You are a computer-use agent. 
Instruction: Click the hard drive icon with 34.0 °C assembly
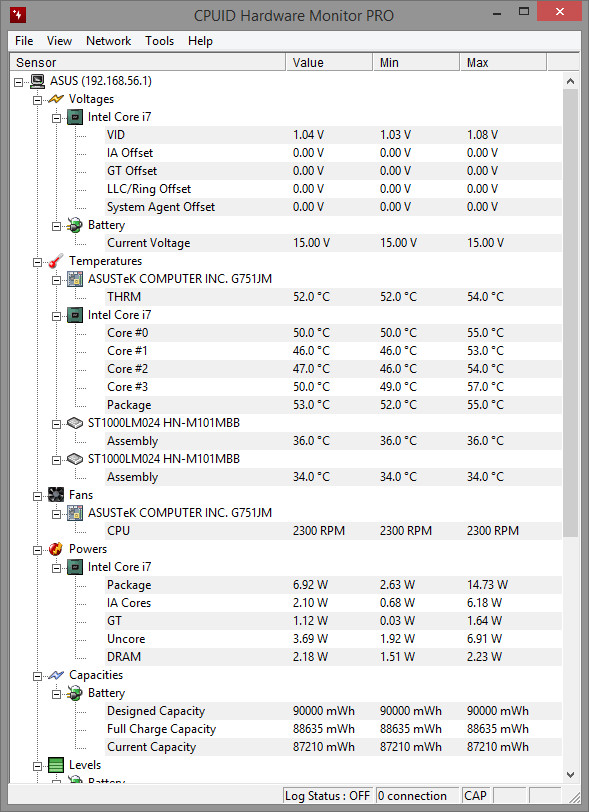[x=75, y=459]
